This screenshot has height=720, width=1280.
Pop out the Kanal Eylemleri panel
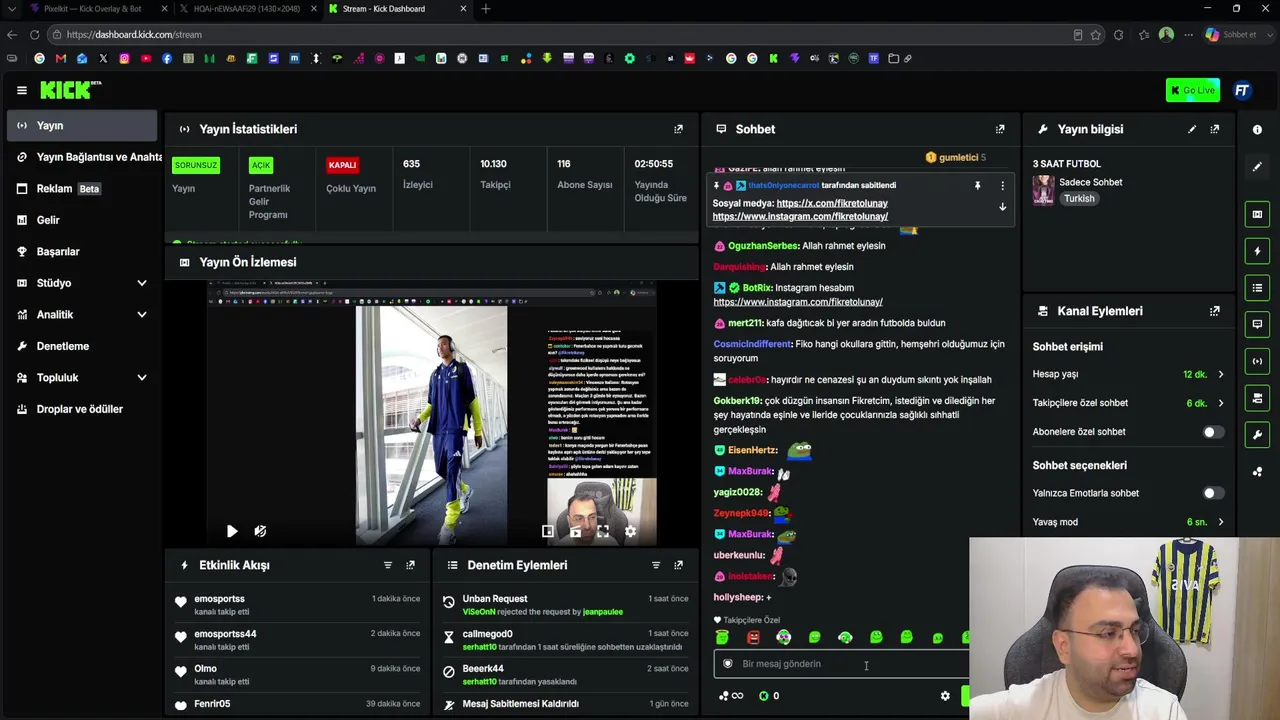1215,311
